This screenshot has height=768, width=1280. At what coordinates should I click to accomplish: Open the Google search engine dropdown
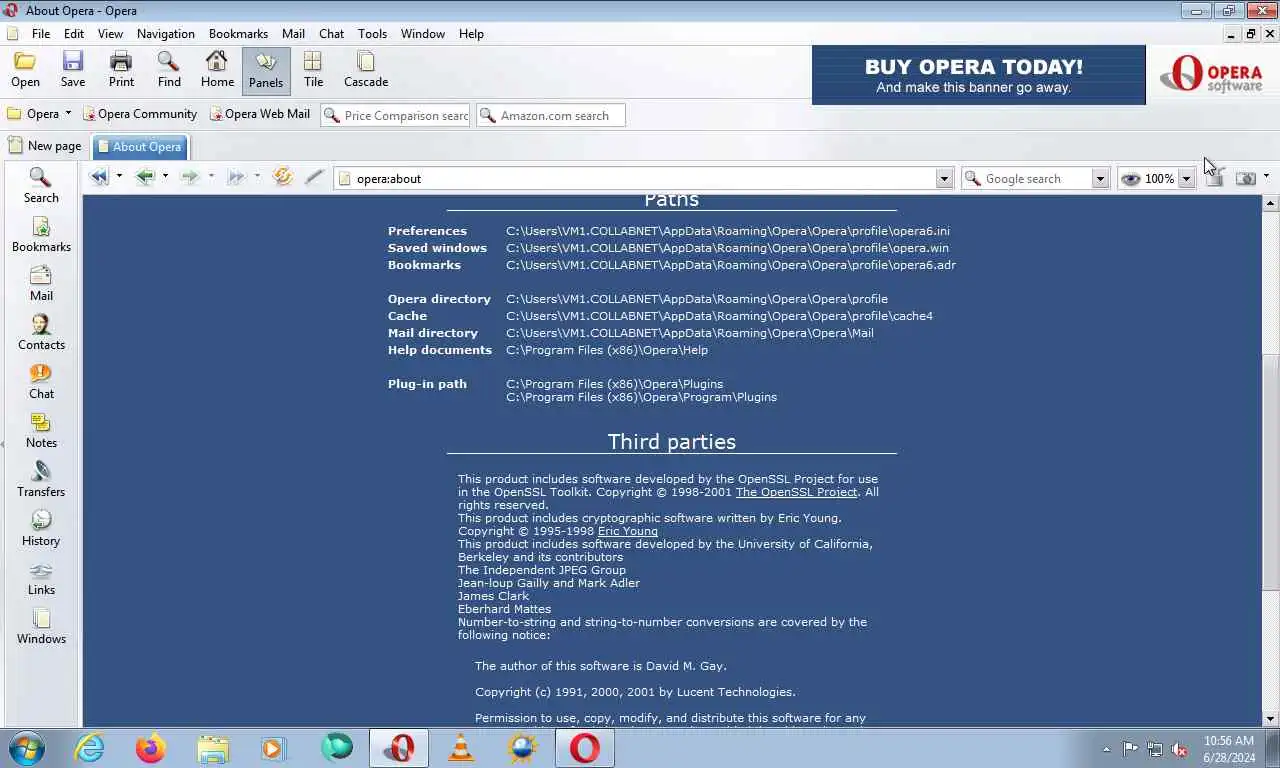click(1100, 178)
